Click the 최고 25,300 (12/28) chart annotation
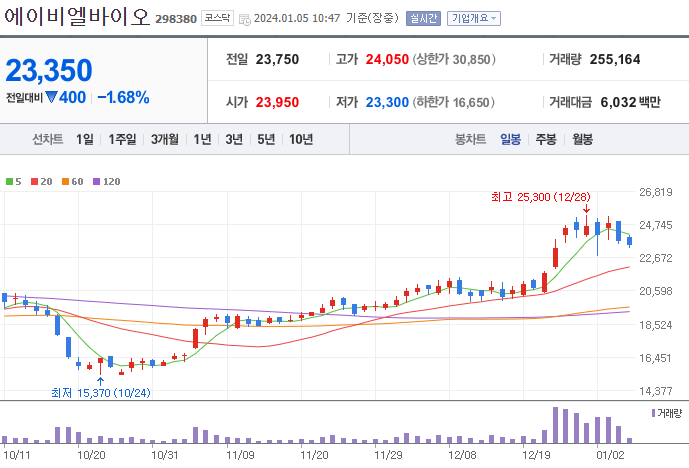 coord(541,197)
